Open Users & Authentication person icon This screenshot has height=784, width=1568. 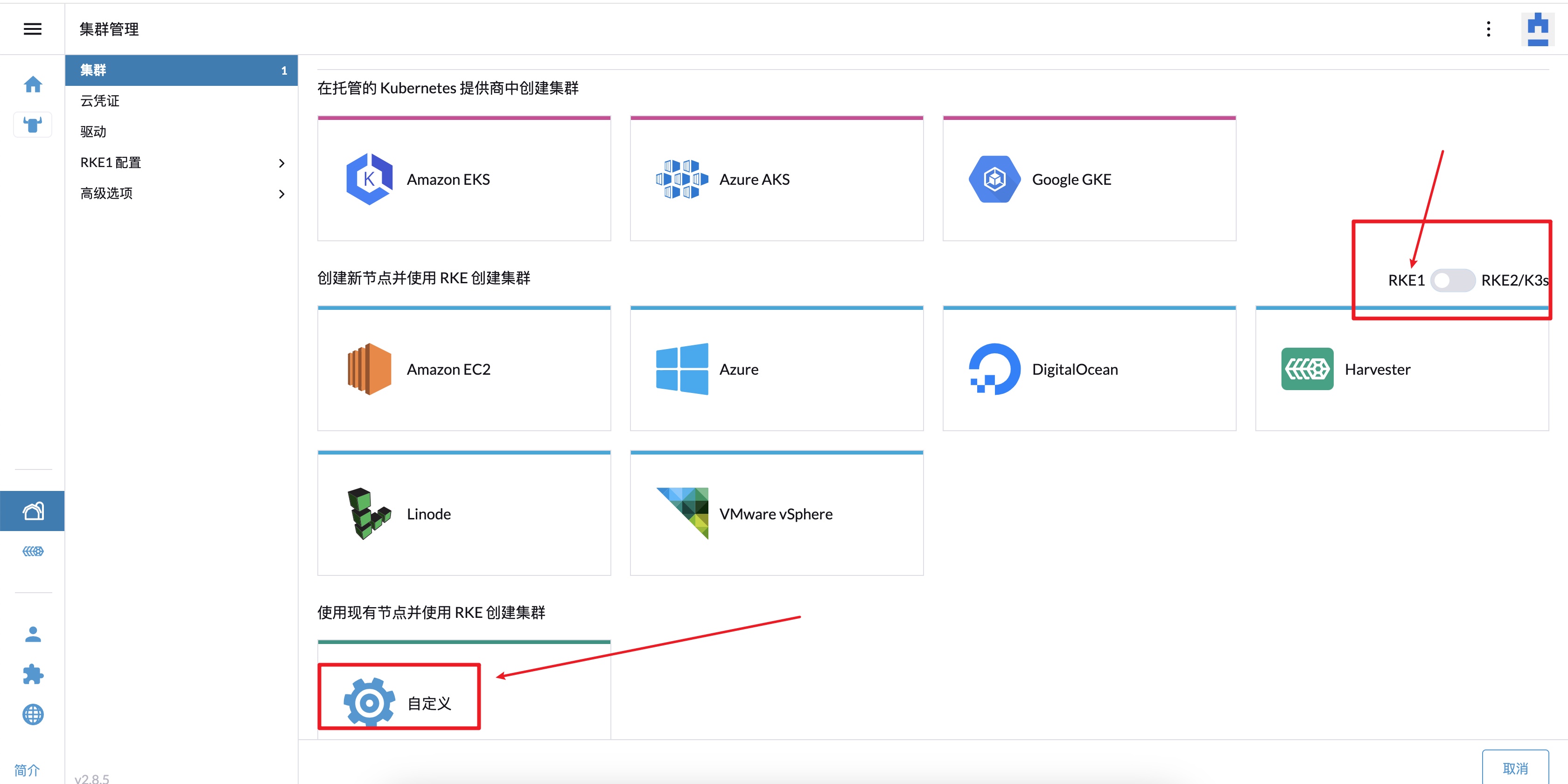tap(33, 634)
